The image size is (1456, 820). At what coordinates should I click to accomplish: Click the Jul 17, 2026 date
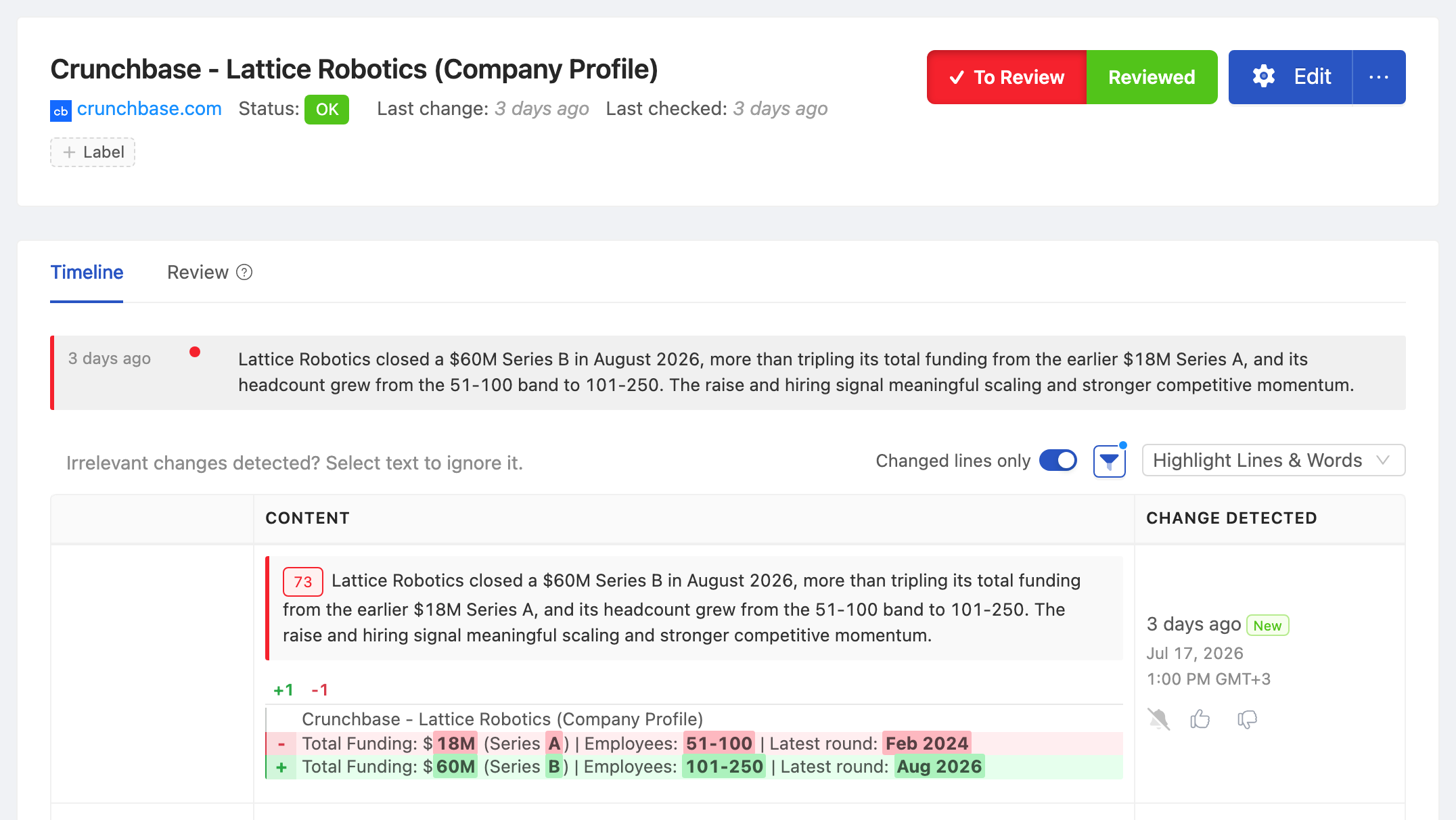point(1195,654)
